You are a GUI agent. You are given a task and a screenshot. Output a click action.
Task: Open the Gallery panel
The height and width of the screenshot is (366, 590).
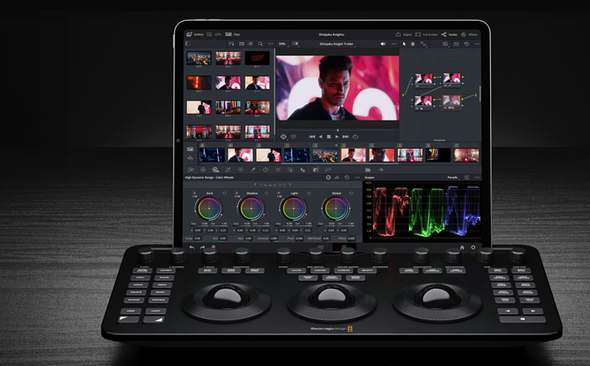click(195, 34)
